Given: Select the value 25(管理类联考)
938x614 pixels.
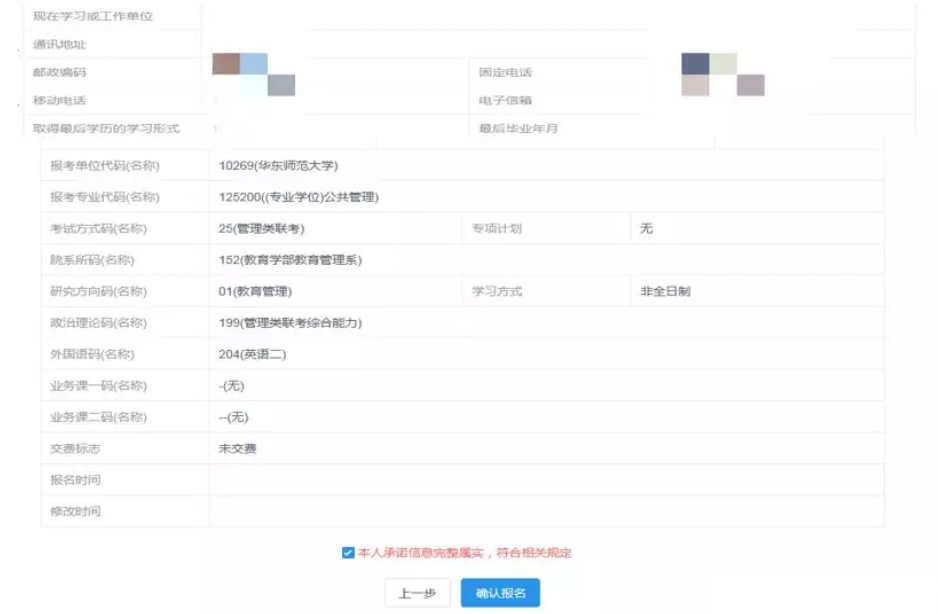Looking at the screenshot, I should tap(261, 229).
